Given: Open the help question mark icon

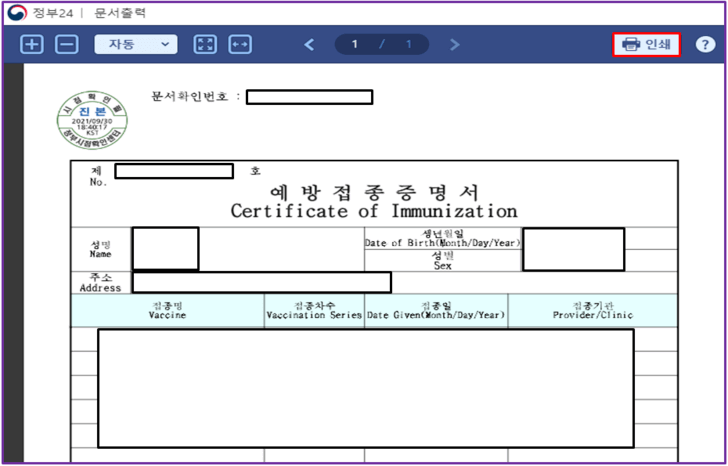Looking at the screenshot, I should (705, 45).
